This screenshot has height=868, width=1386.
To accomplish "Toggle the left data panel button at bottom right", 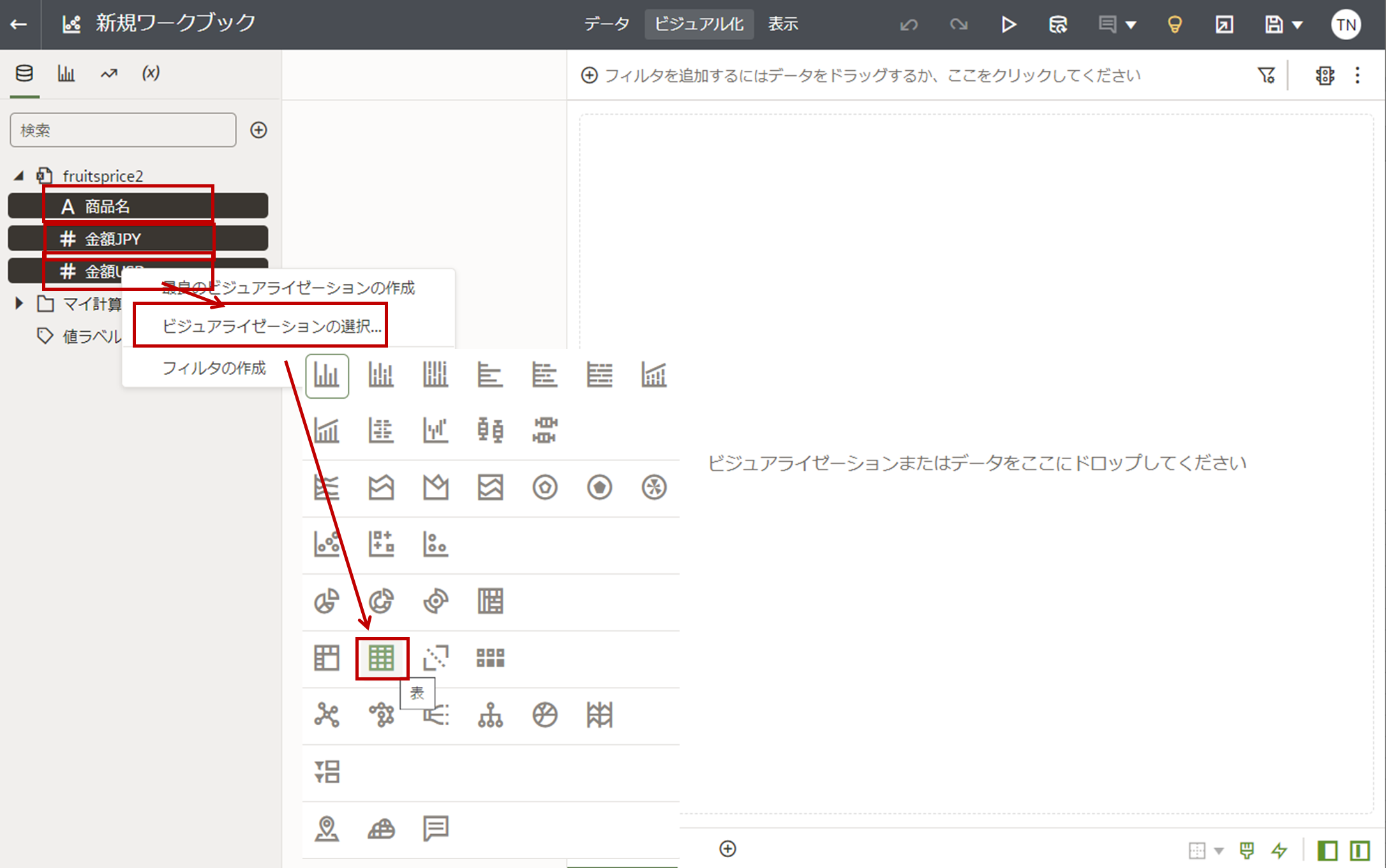I will pos(1327,850).
